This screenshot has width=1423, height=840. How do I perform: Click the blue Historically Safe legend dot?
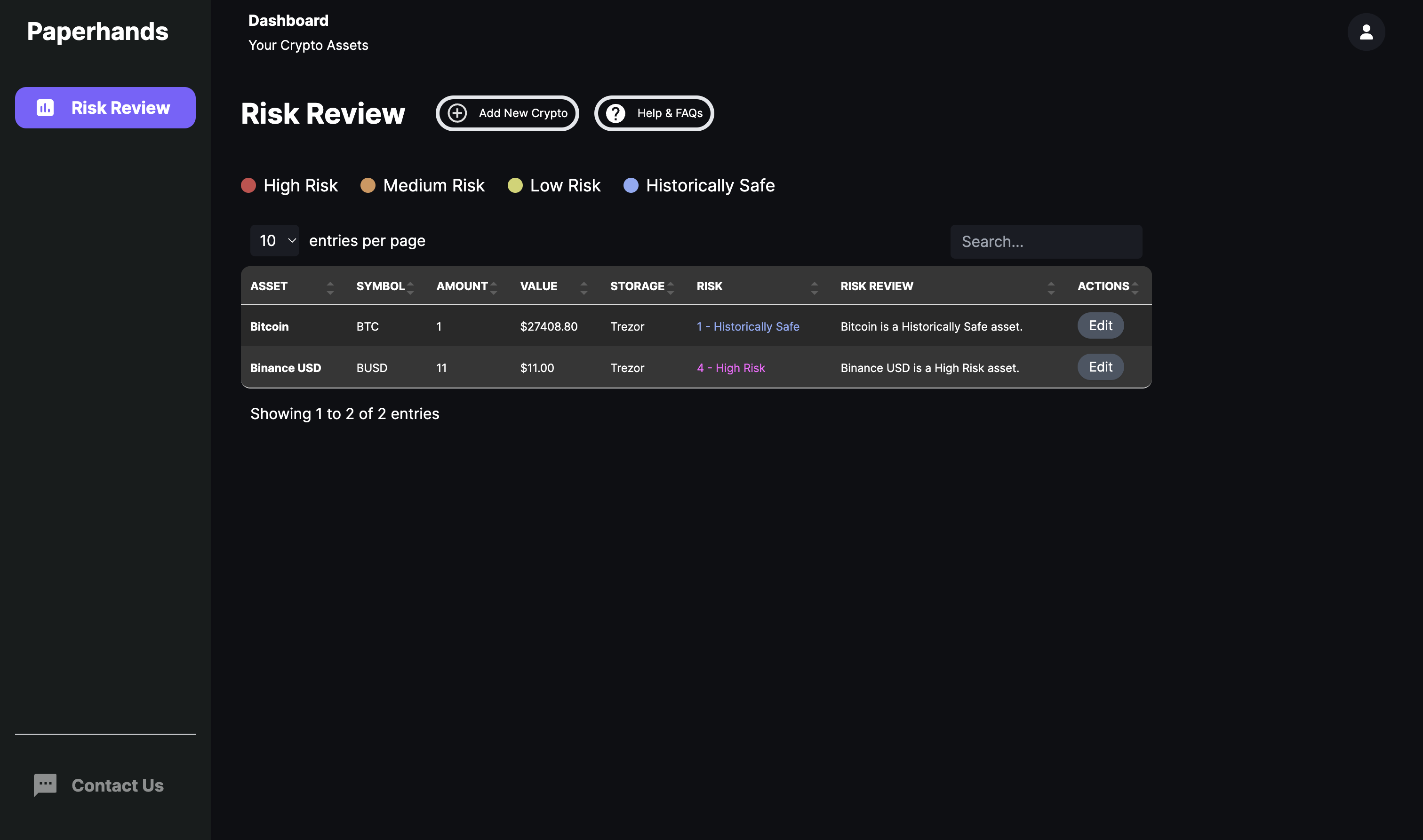pyautogui.click(x=630, y=185)
